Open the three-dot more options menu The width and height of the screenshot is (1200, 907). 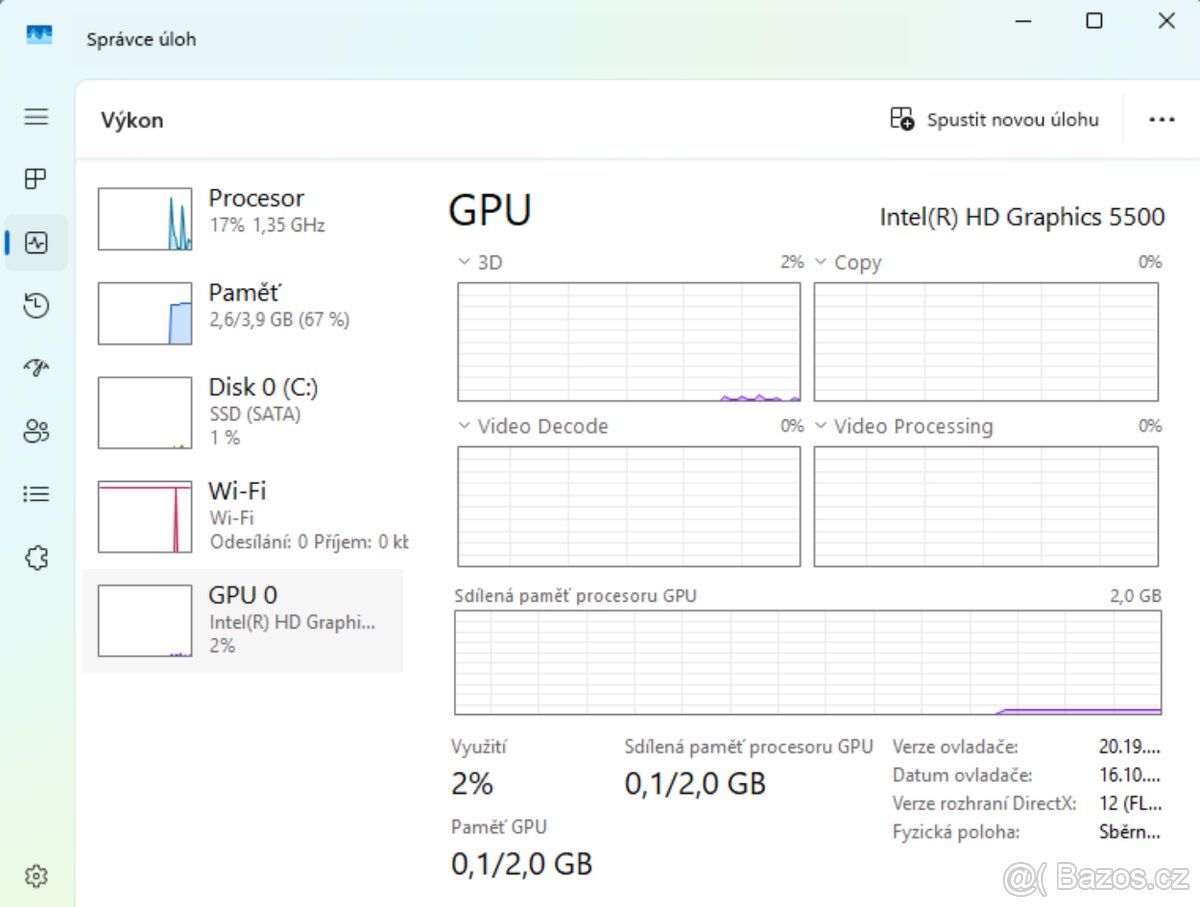(1161, 120)
